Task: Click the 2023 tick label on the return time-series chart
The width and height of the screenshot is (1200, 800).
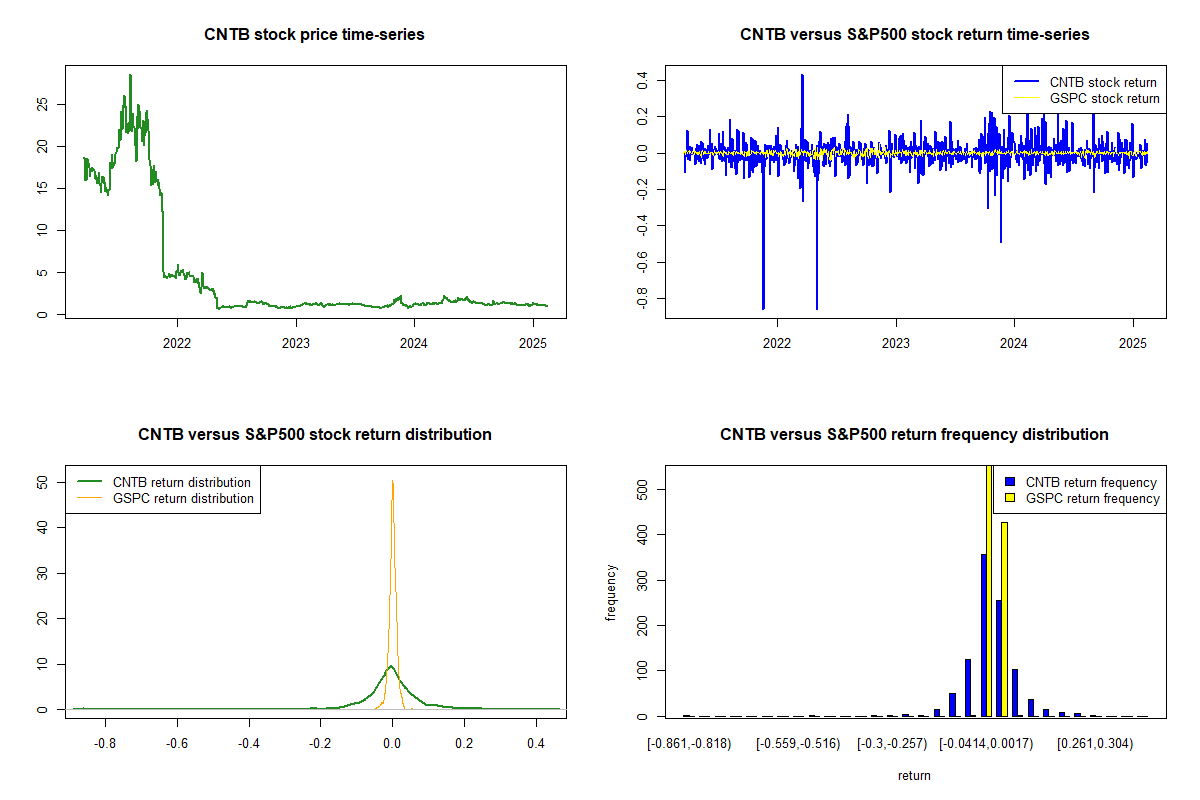Action: pos(896,343)
